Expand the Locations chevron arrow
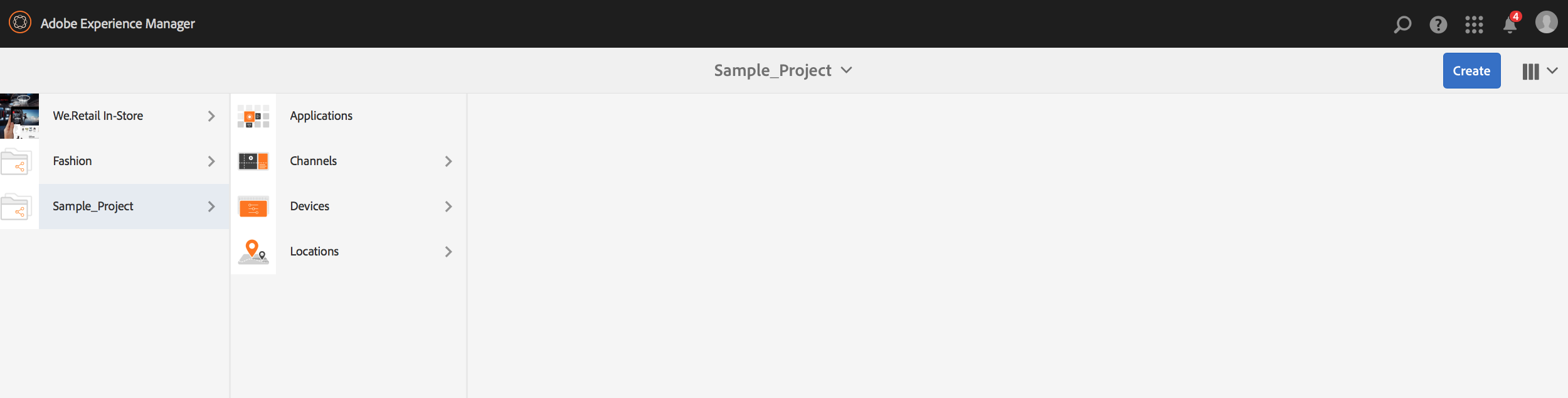 pyautogui.click(x=448, y=252)
